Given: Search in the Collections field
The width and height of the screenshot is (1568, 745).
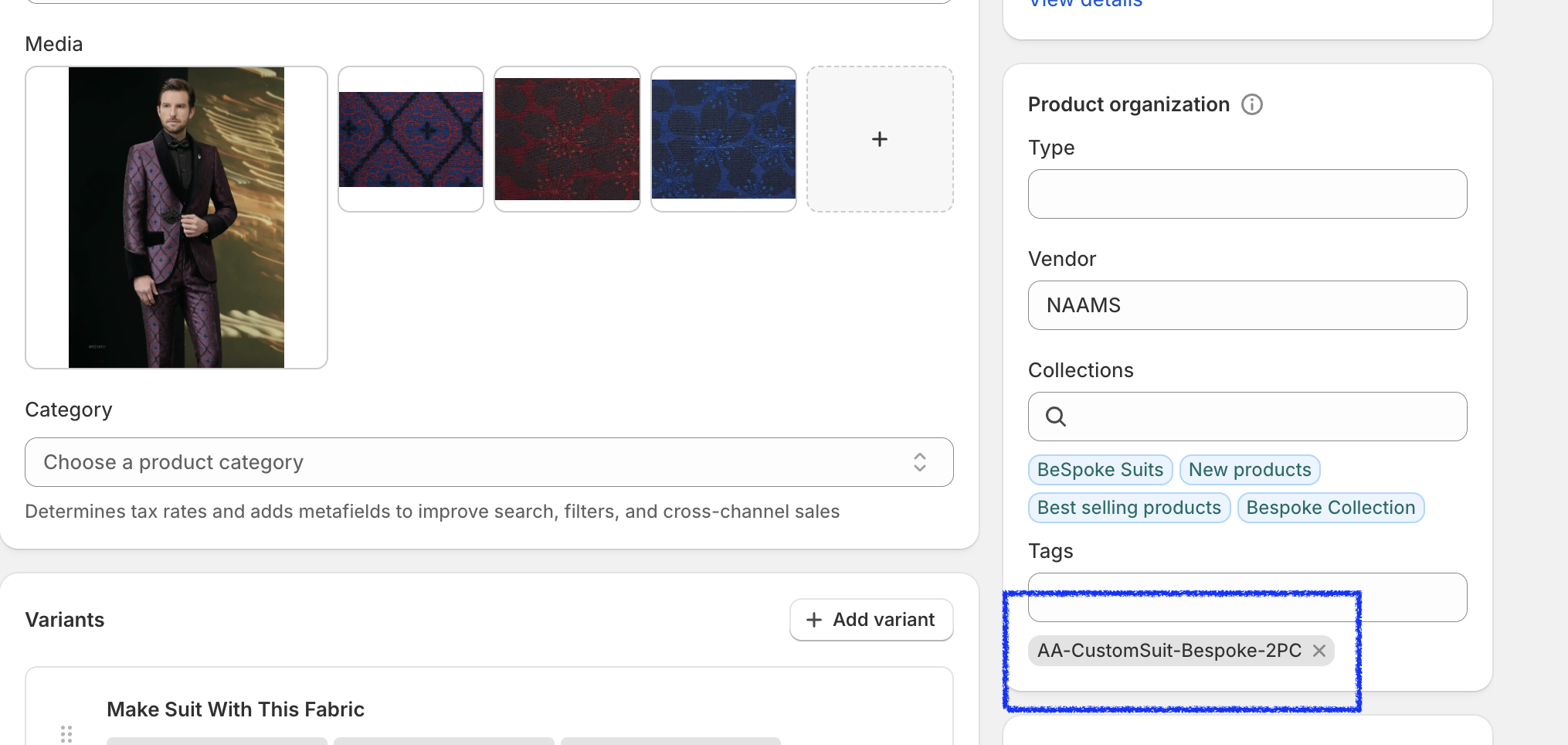Looking at the screenshot, I should 1247,417.
